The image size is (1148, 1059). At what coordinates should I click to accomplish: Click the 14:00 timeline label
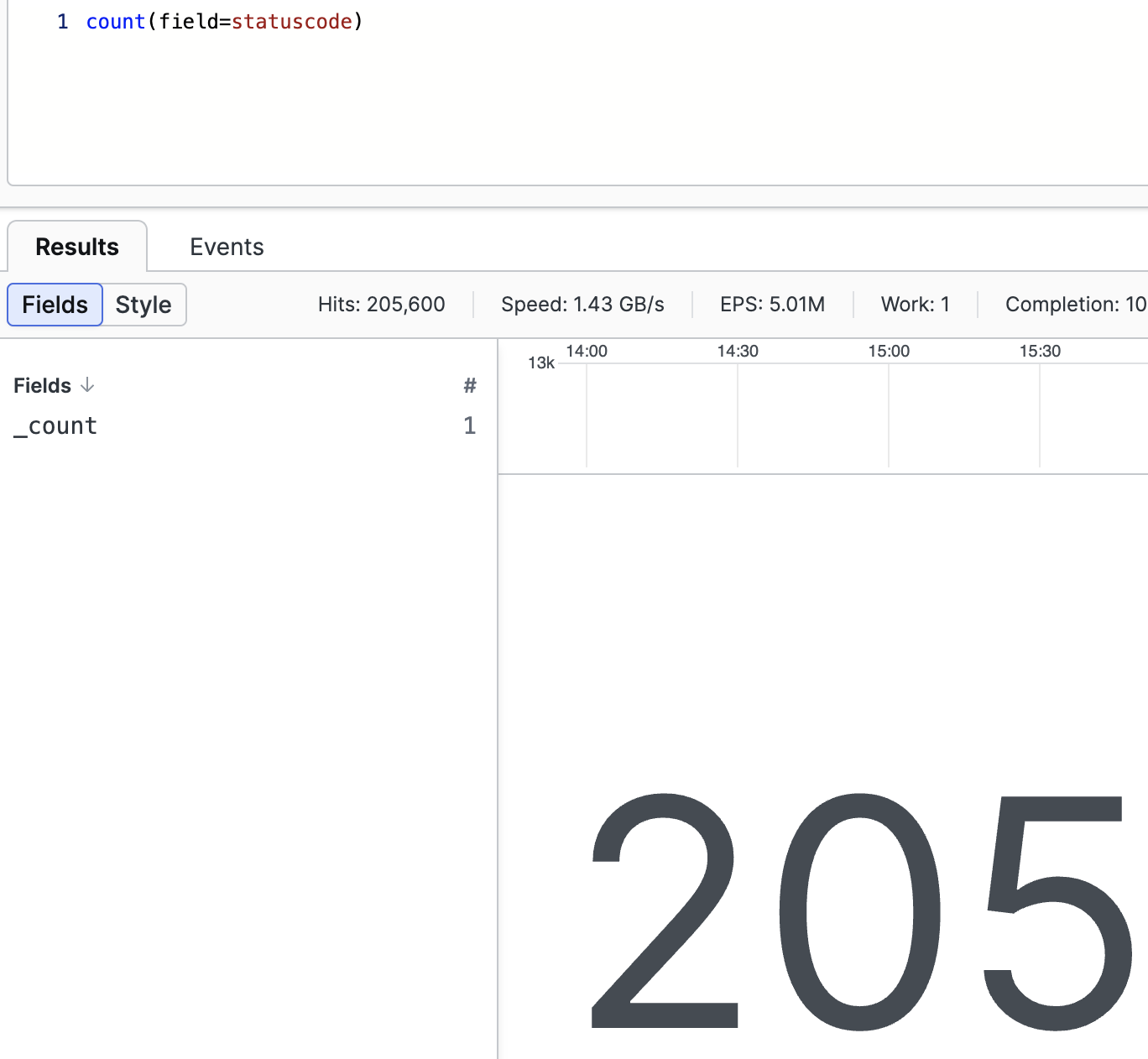(x=587, y=351)
